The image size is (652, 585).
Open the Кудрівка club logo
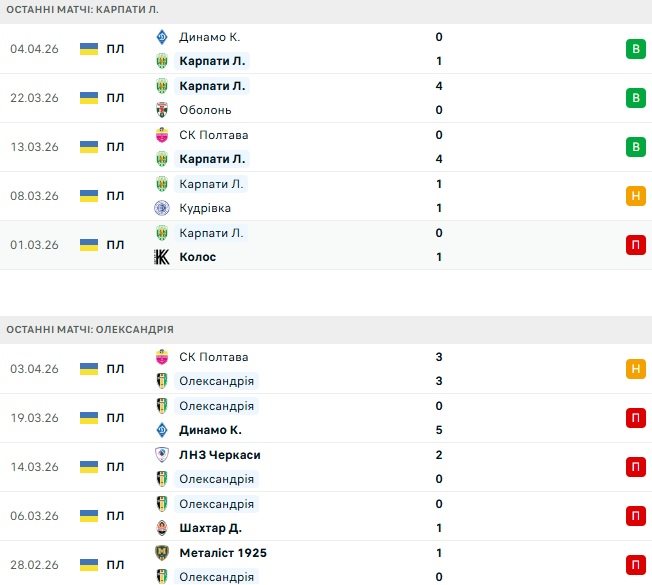pos(162,208)
